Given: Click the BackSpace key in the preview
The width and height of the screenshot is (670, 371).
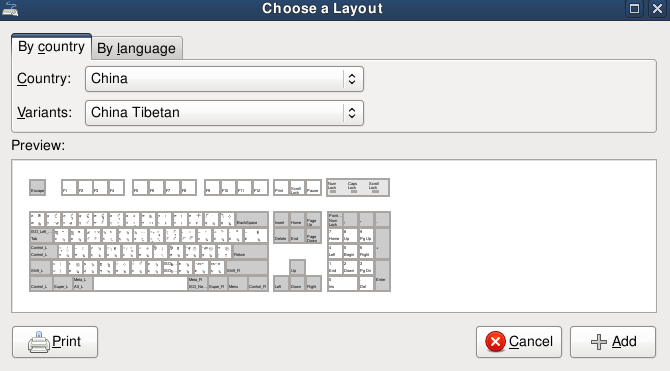Looking at the screenshot, I should tap(252, 219).
